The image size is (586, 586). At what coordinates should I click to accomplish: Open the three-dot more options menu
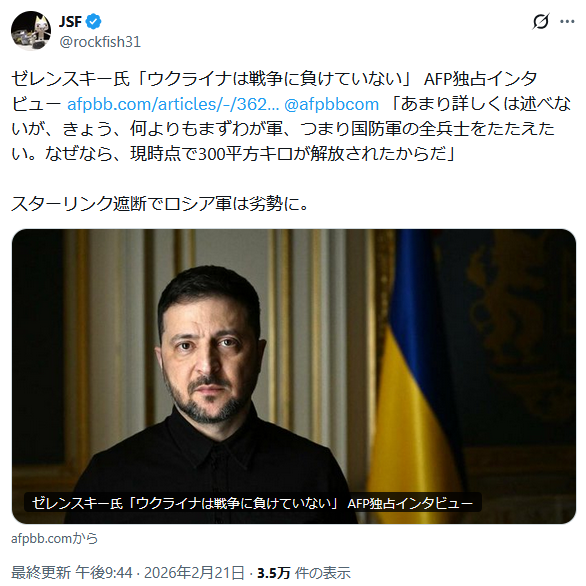pos(567,22)
